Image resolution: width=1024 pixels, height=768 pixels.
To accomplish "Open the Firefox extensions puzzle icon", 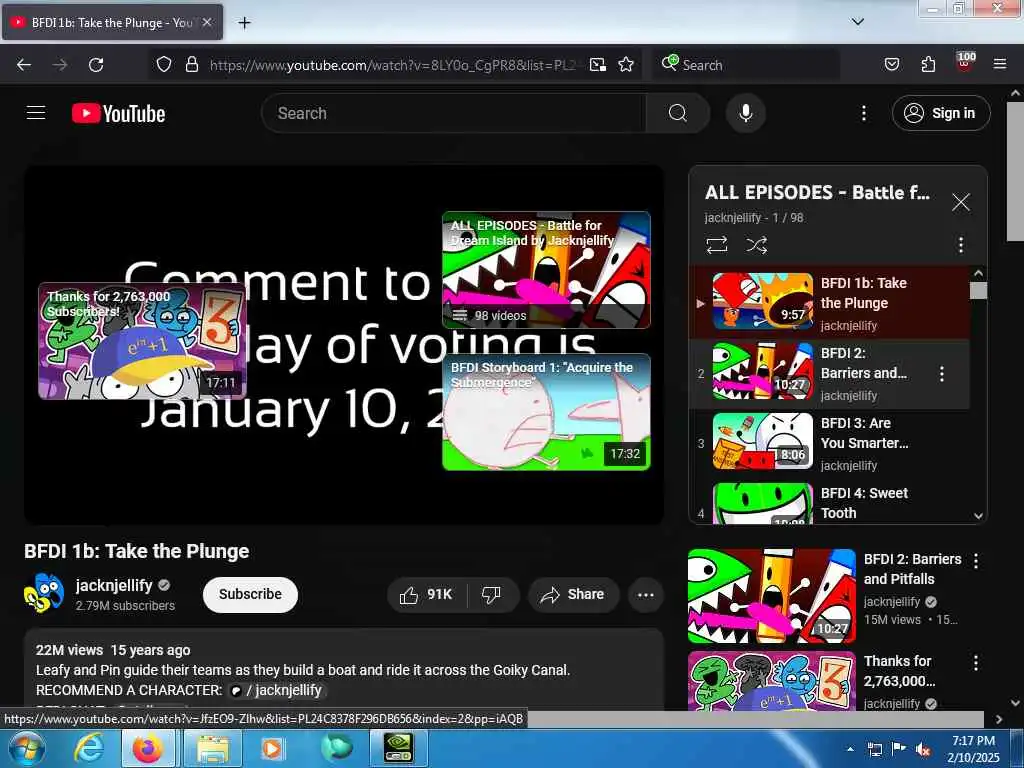I will 928,65.
